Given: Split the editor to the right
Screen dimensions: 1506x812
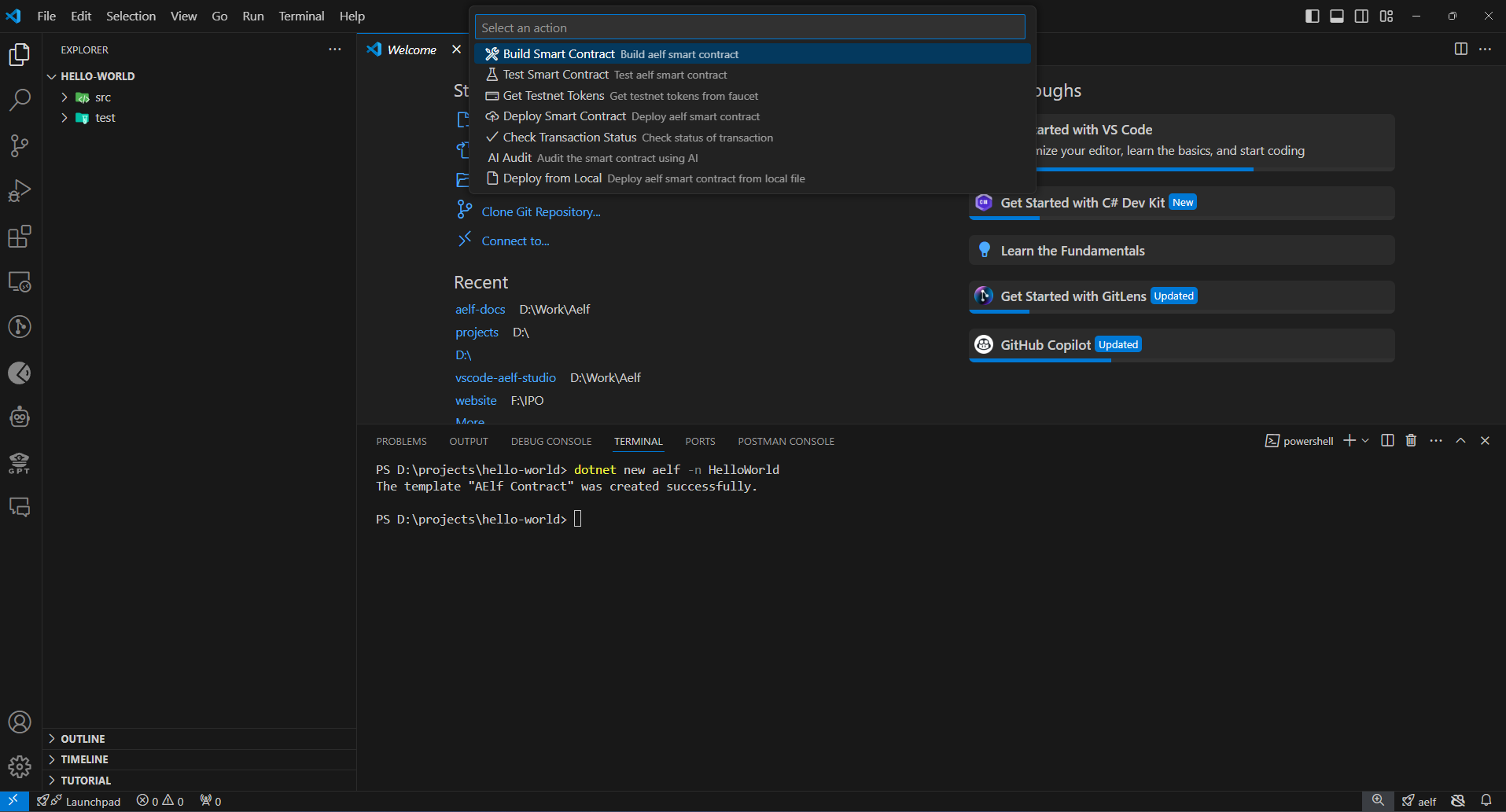Looking at the screenshot, I should (1460, 49).
